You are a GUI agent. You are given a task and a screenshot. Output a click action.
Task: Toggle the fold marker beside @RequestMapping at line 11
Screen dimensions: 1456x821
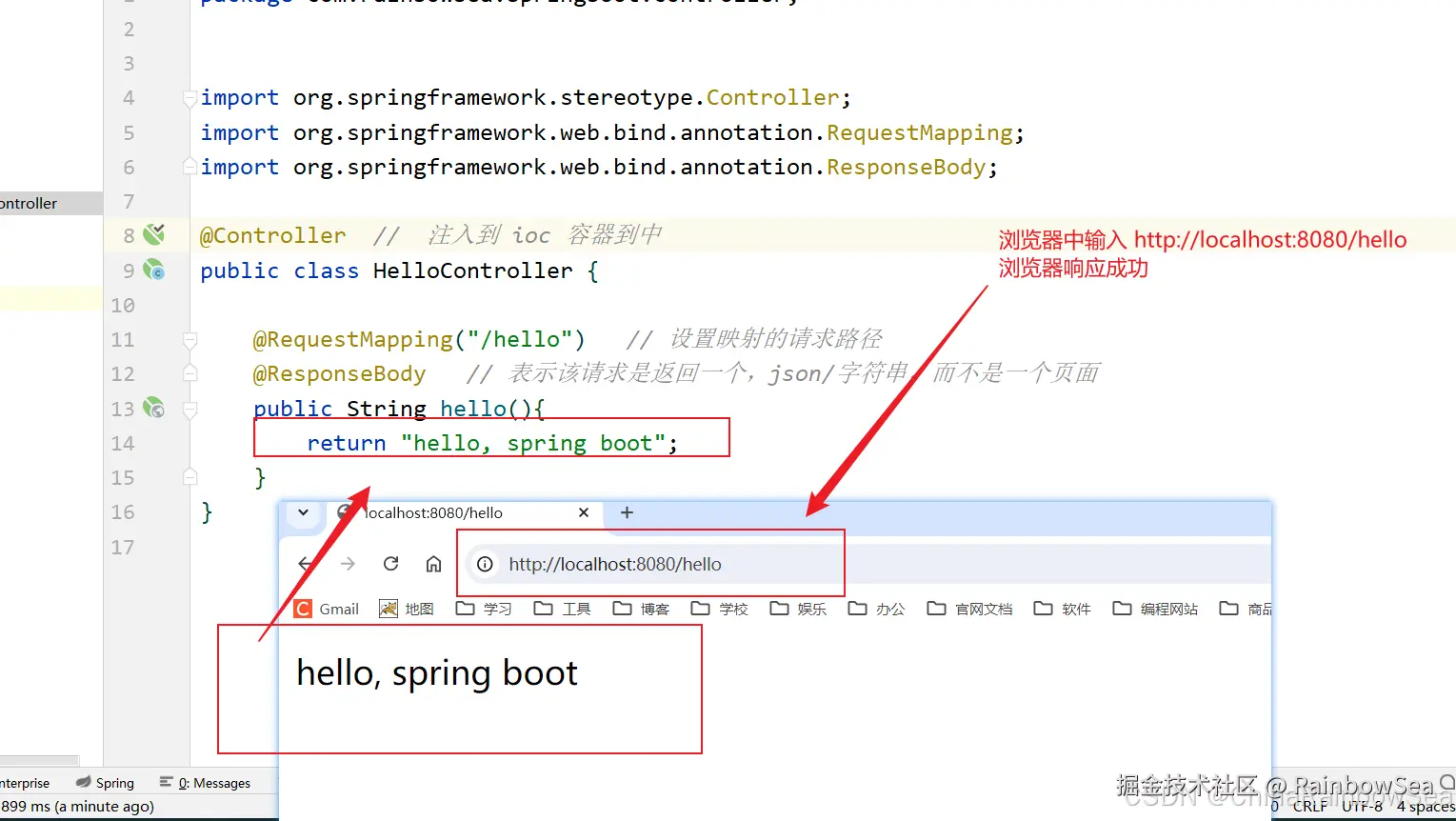point(190,339)
